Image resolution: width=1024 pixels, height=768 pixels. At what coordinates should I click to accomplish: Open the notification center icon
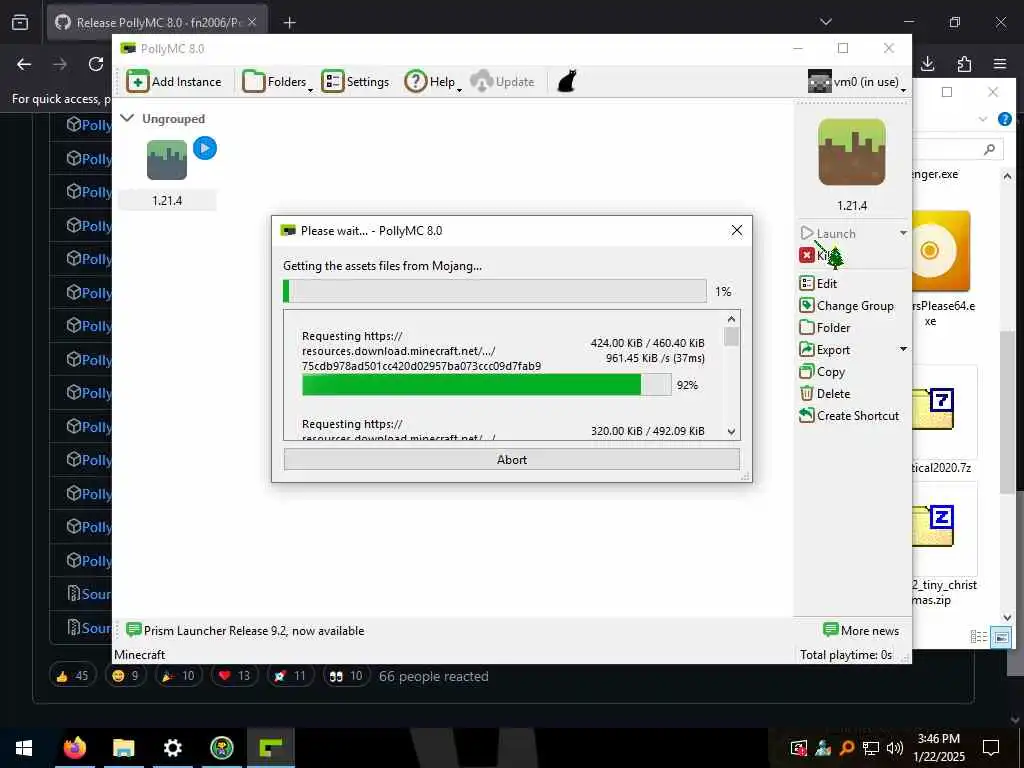(x=991, y=748)
